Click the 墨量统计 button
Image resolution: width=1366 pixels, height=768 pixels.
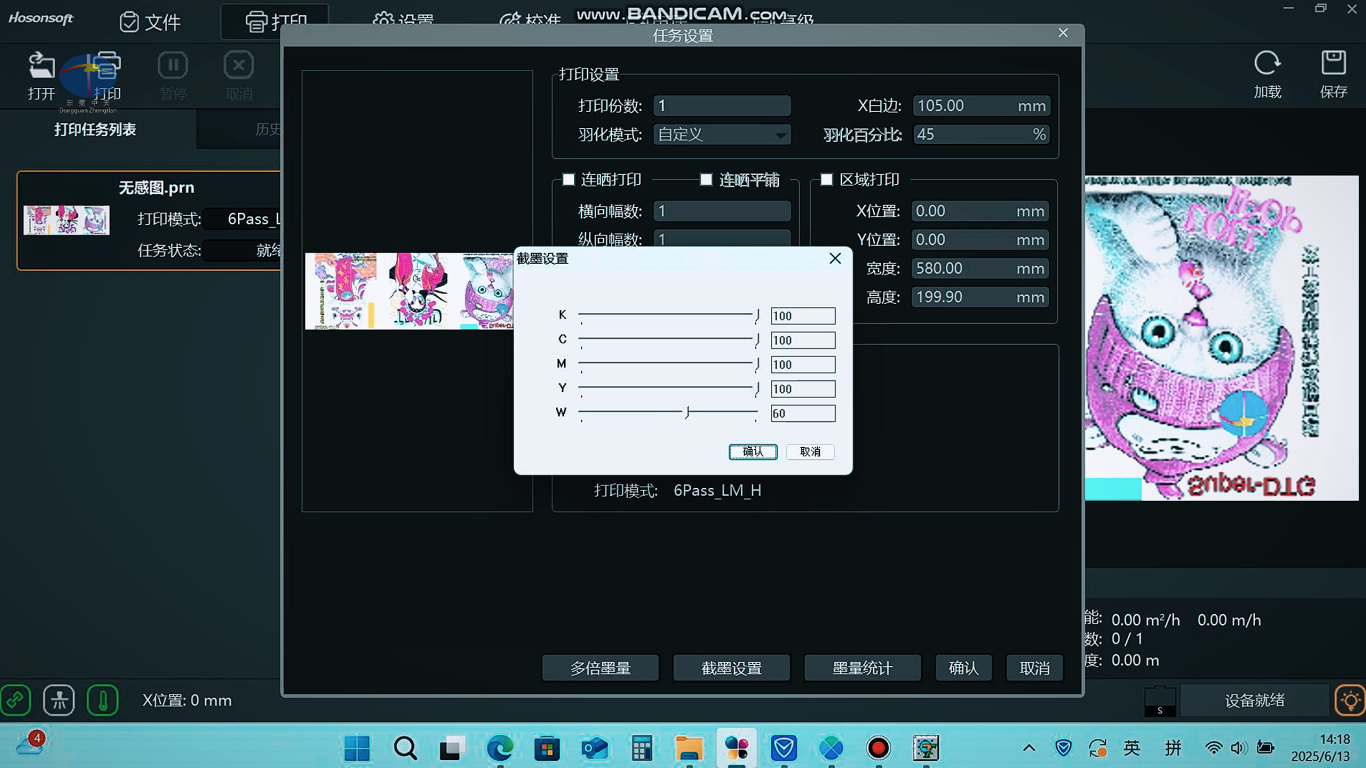click(862, 668)
